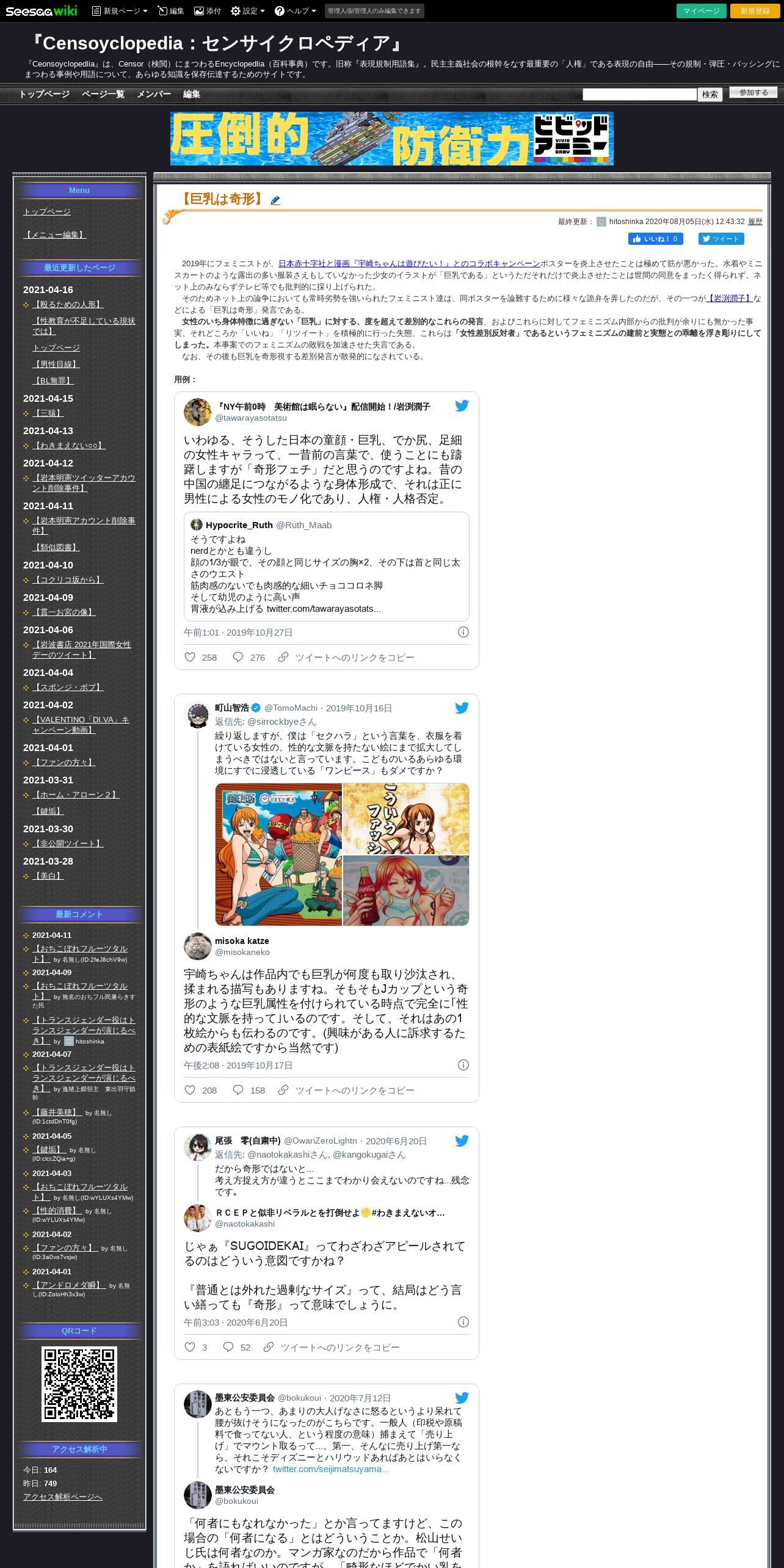Open the 新規ページ dropdown menu
784x1568 pixels.
pyautogui.click(x=120, y=11)
